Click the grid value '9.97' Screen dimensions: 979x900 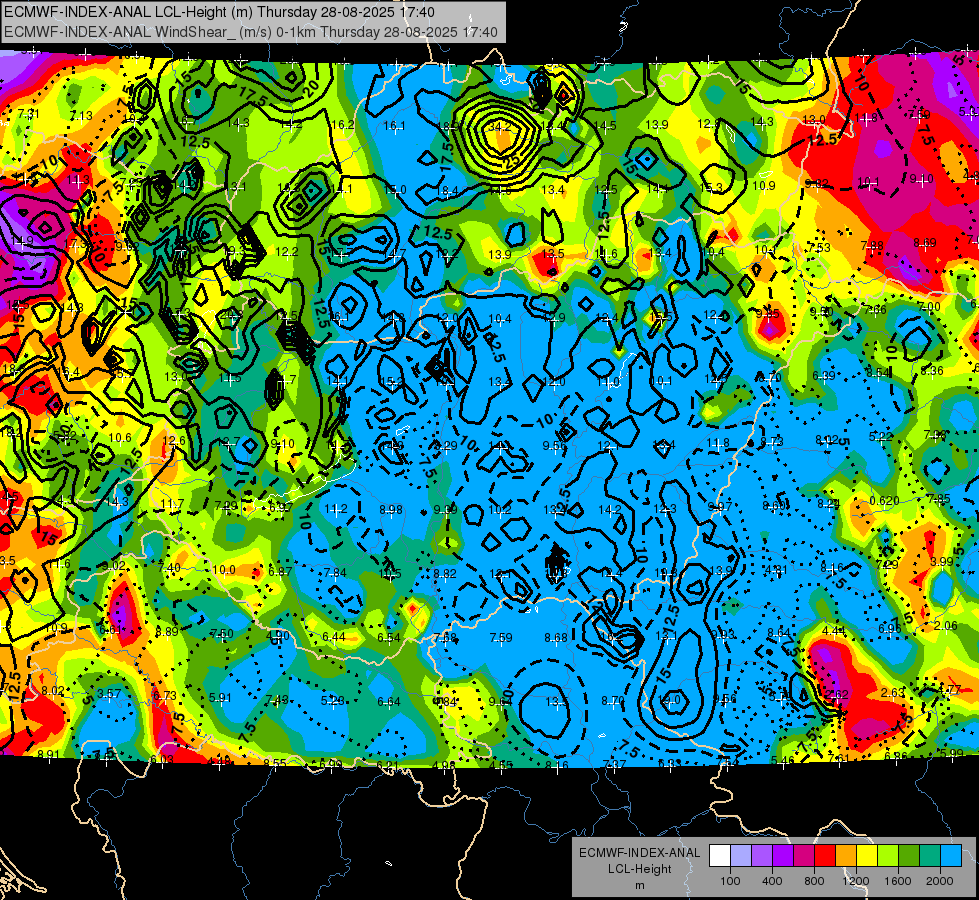pyautogui.click(x=720, y=507)
